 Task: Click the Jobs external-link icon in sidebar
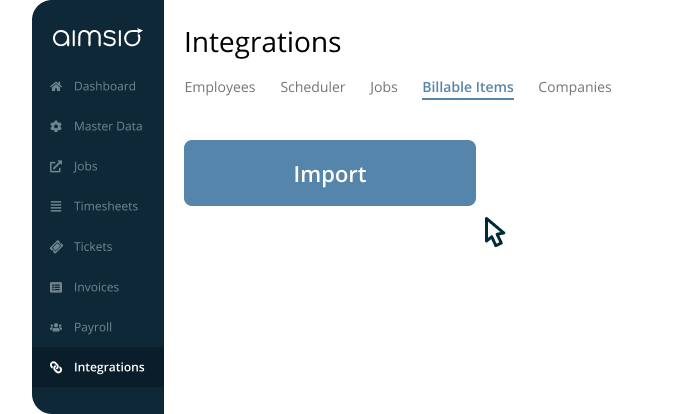(x=56, y=167)
